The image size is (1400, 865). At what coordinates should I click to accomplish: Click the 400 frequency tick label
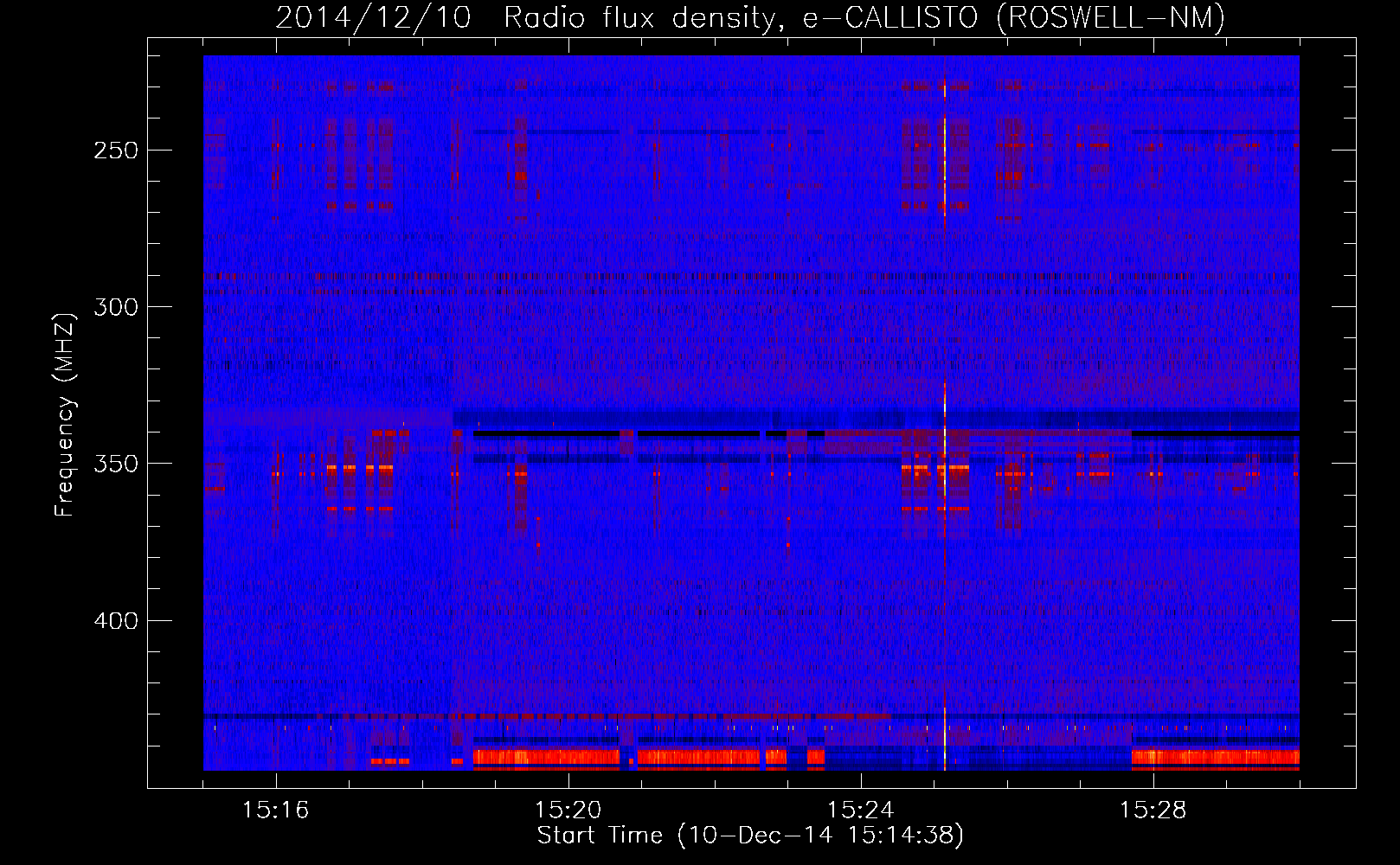tap(116, 621)
